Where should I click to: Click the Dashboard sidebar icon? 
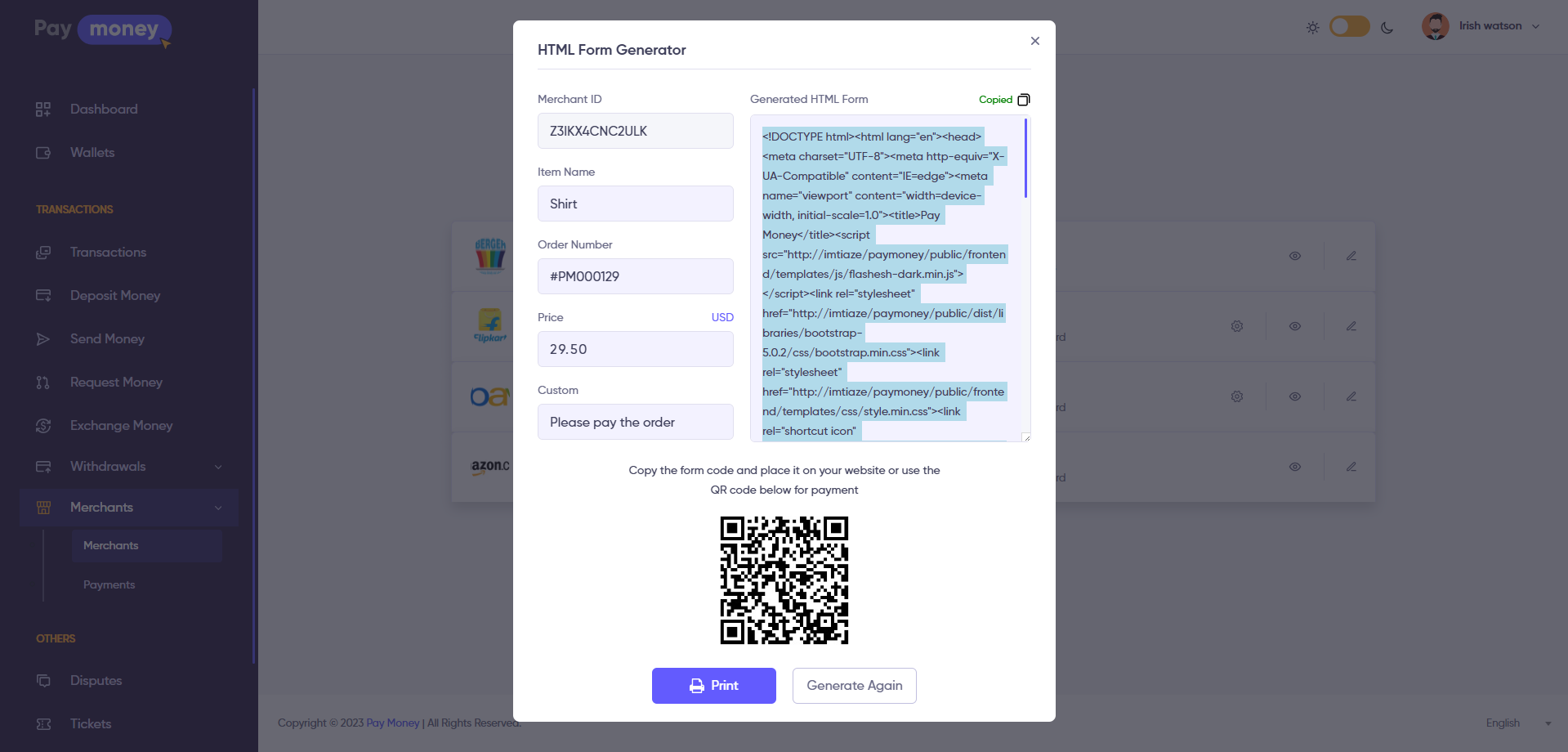coord(43,110)
